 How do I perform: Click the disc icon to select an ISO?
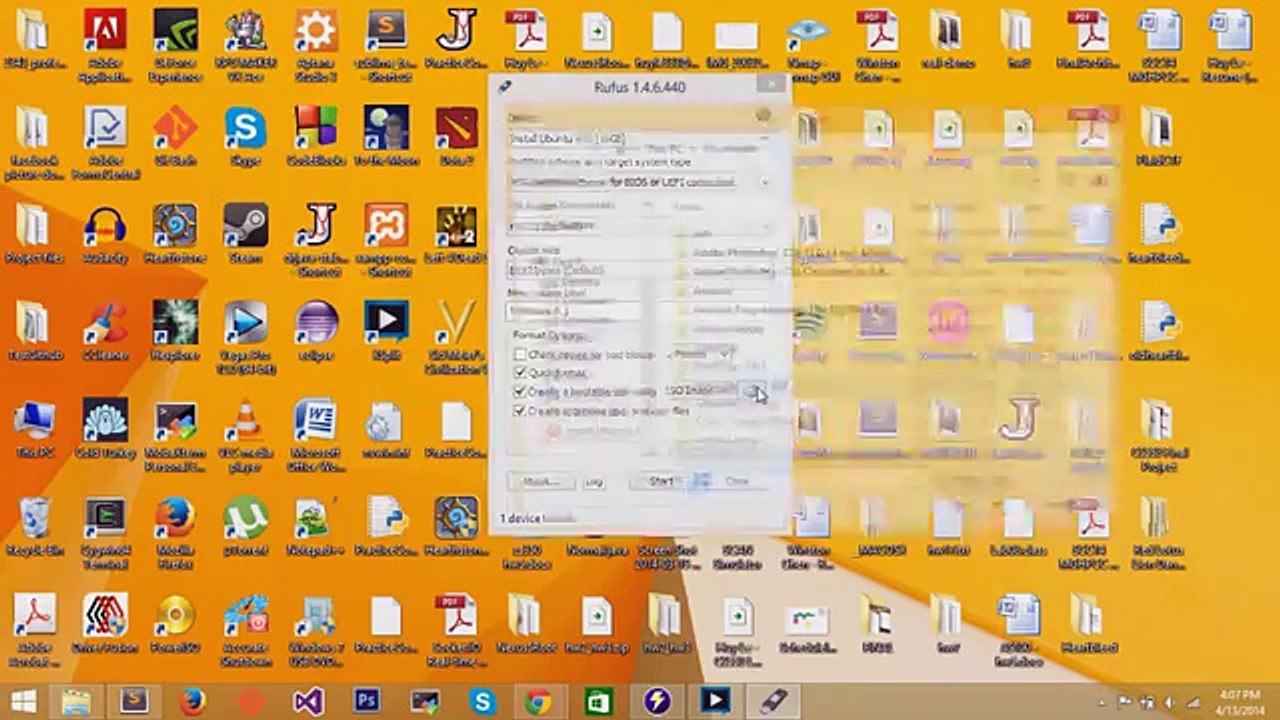tap(753, 390)
